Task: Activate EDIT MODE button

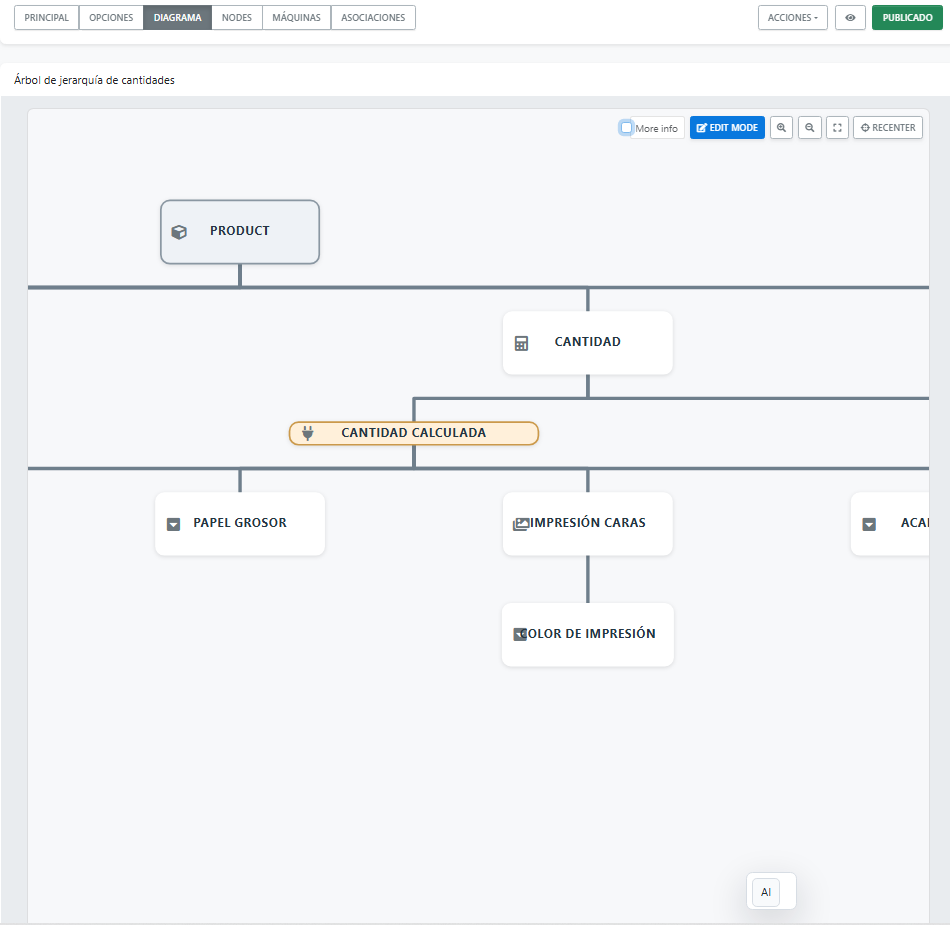Action: pyautogui.click(x=727, y=128)
